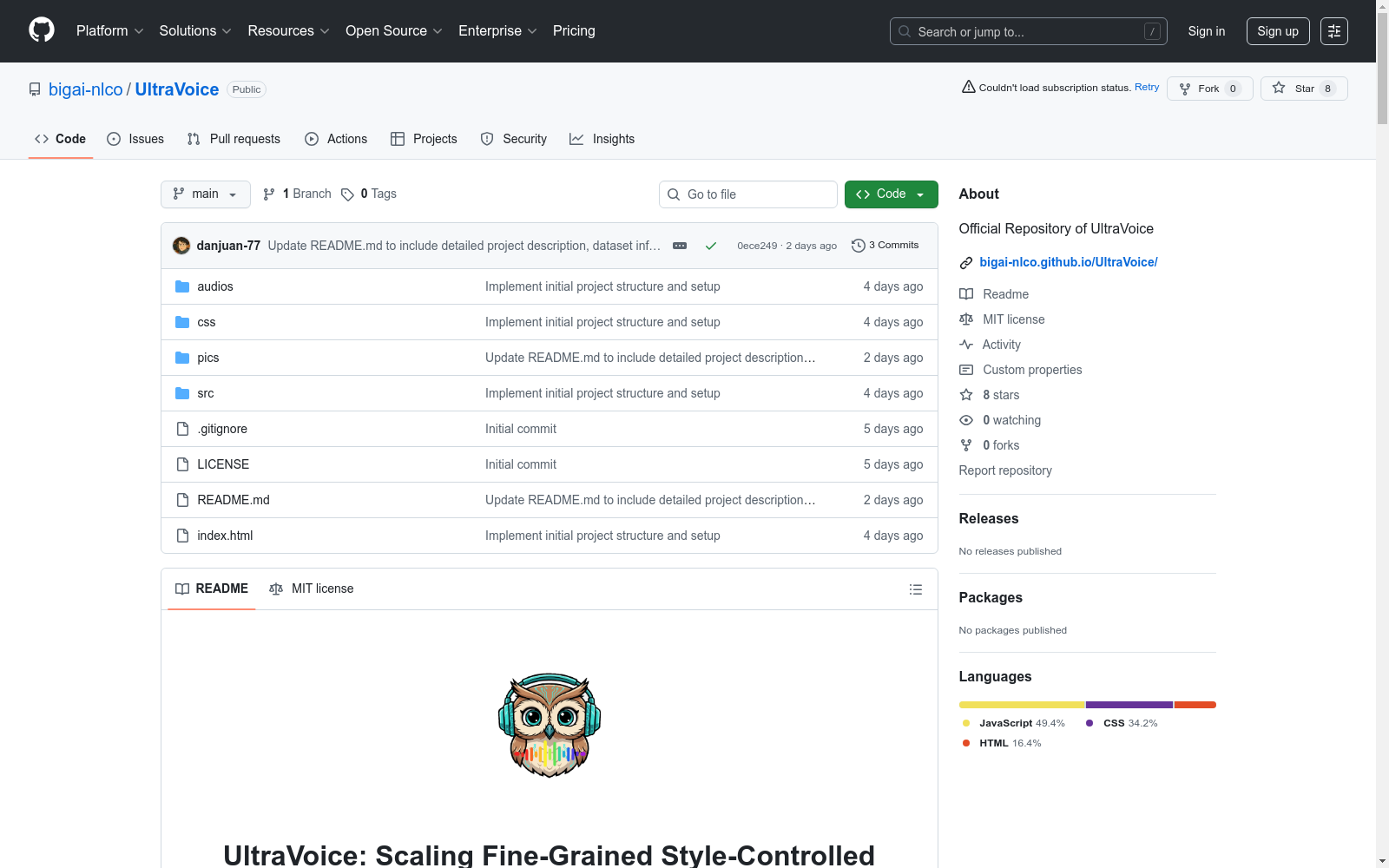Click the css folder icon
The height and width of the screenshot is (868, 1389).
182,322
